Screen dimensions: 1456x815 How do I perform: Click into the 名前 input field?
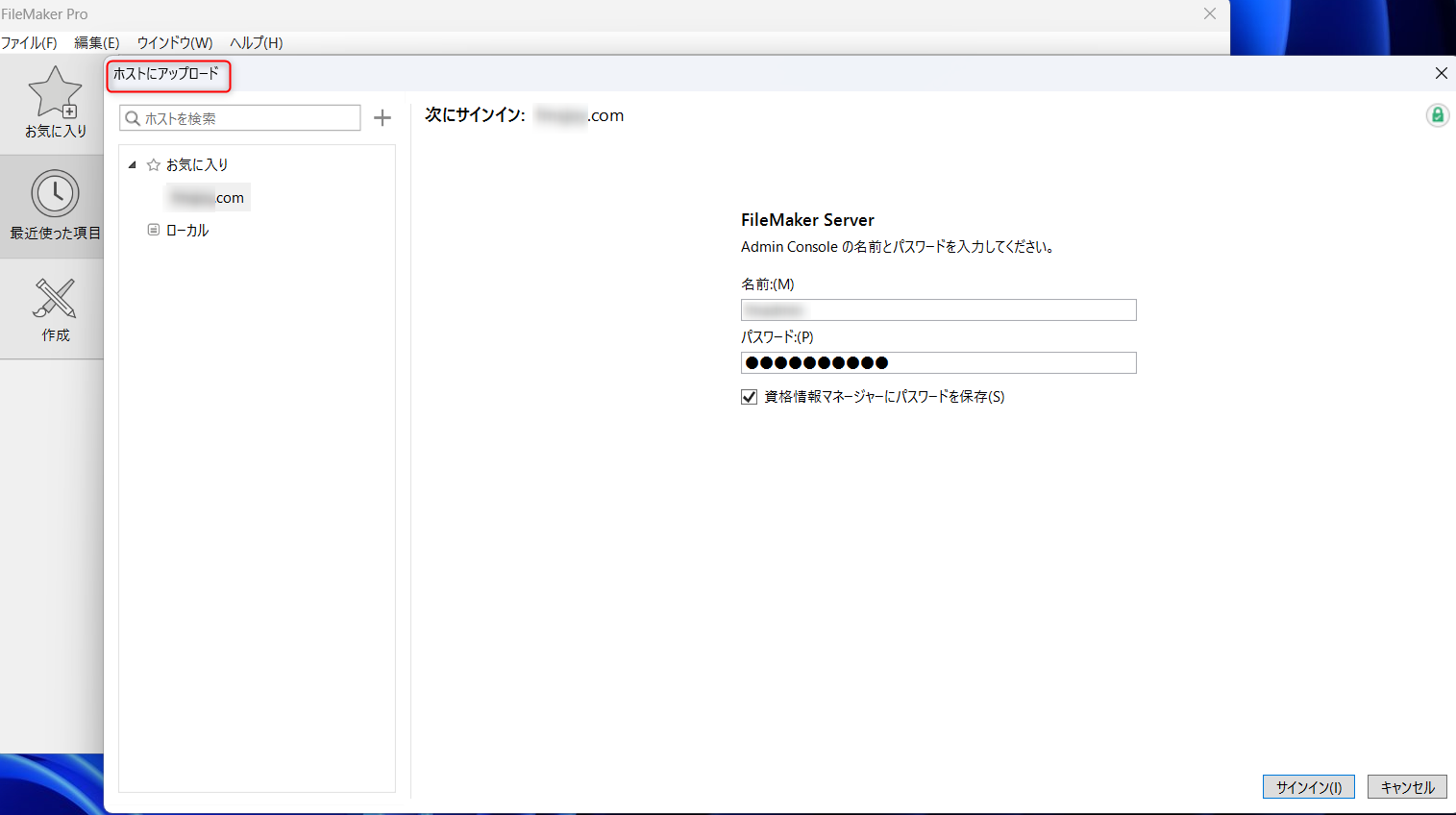[938, 310]
